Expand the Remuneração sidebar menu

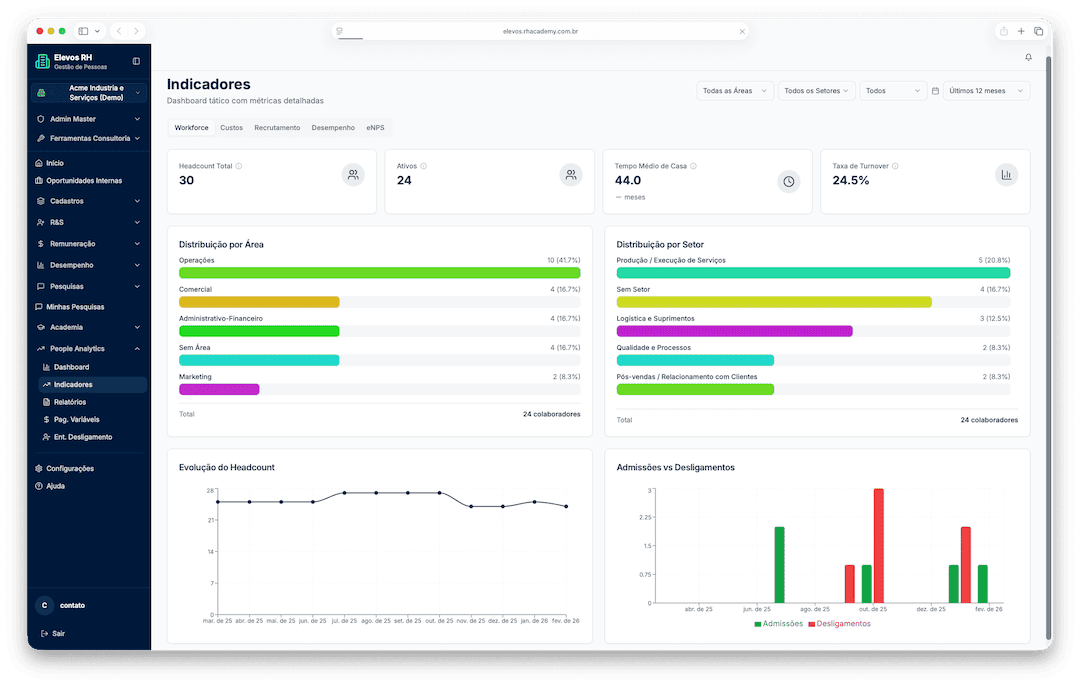point(89,244)
